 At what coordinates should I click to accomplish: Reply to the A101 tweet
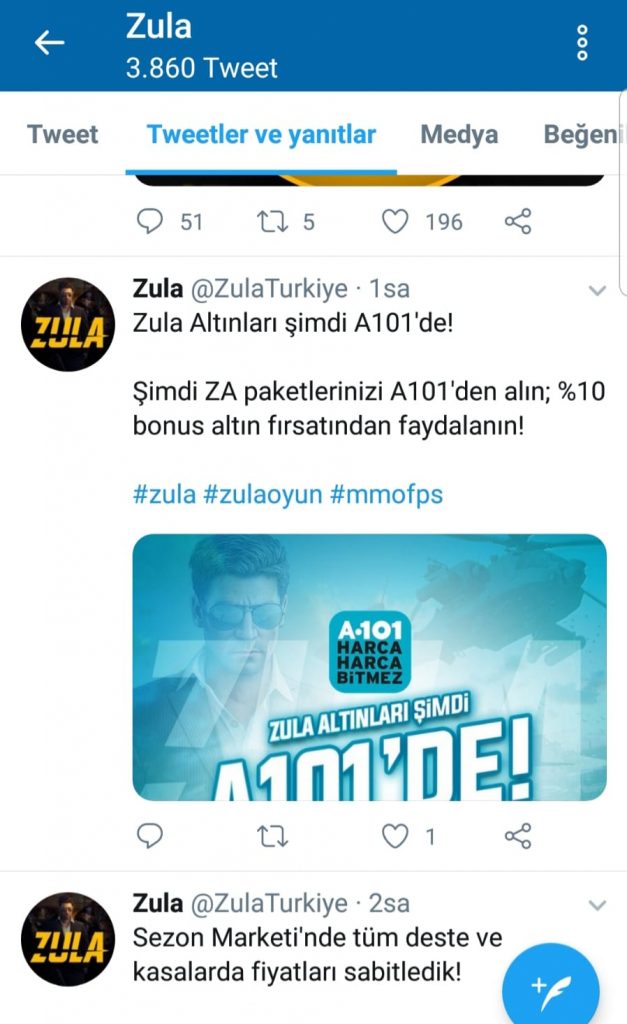point(150,835)
